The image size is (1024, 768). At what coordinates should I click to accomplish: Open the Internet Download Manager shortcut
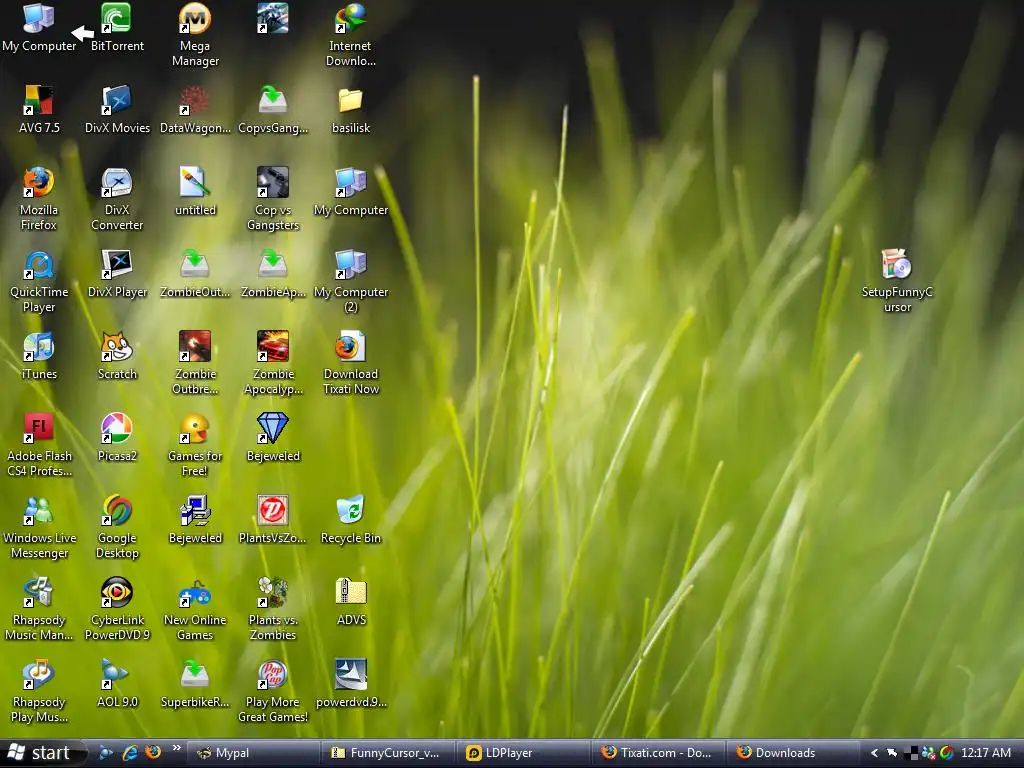351,34
